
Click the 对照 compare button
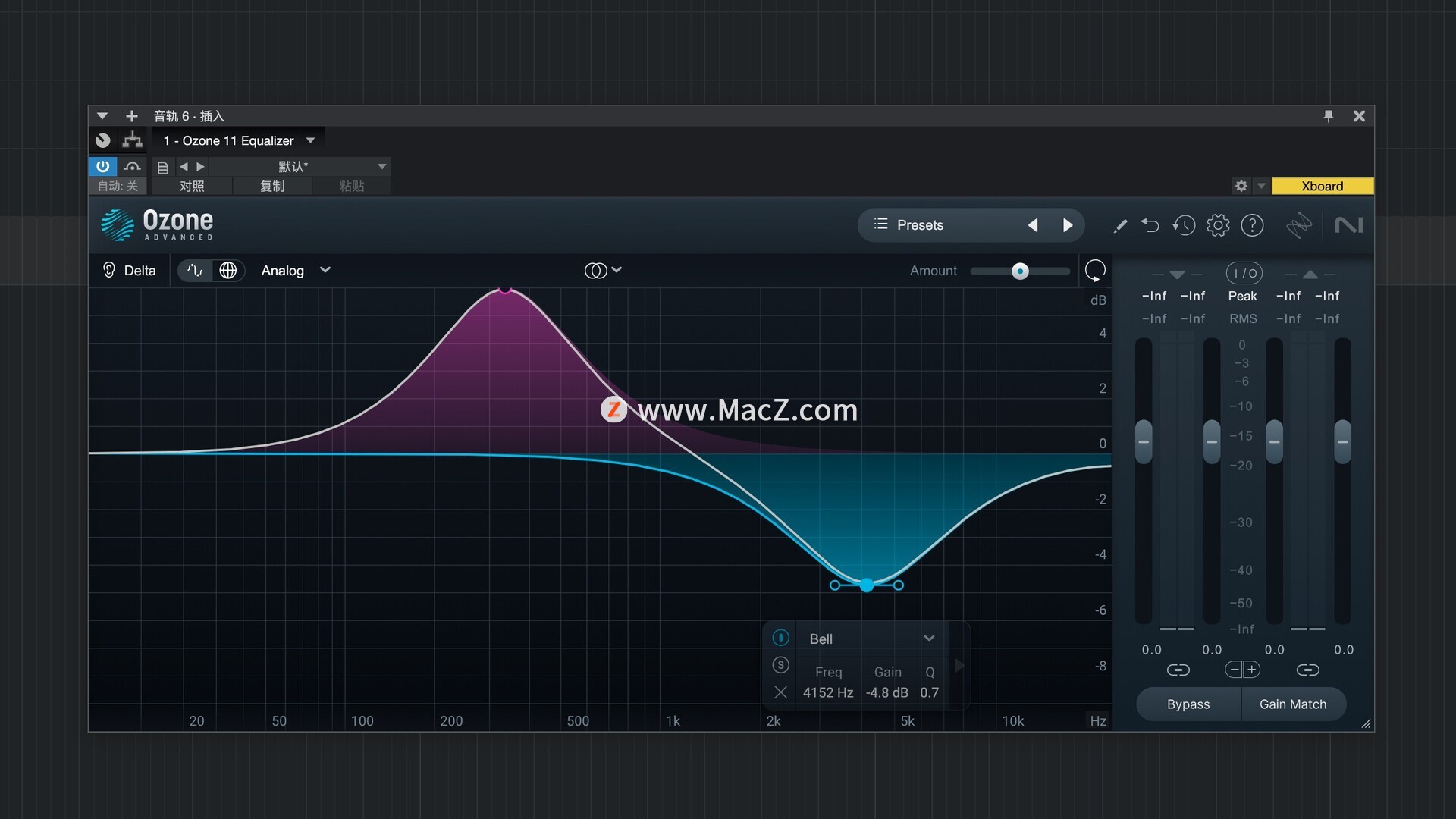click(x=192, y=186)
